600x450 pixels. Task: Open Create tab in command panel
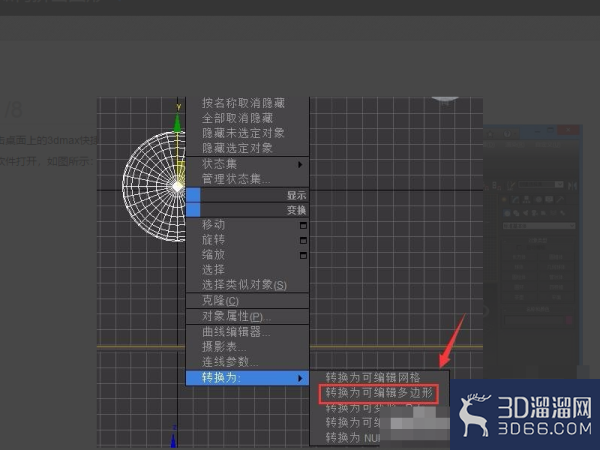(504, 199)
